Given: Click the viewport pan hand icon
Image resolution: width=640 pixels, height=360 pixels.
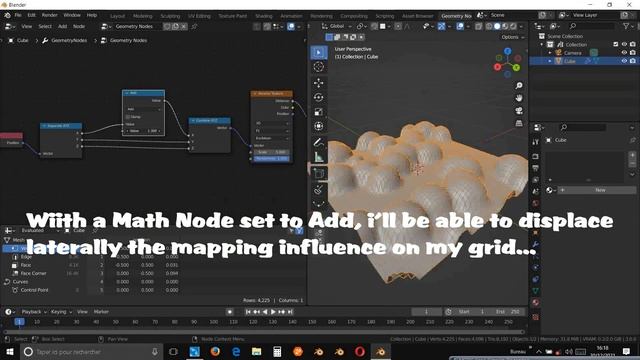Looking at the screenshot, I should [x=519, y=98].
